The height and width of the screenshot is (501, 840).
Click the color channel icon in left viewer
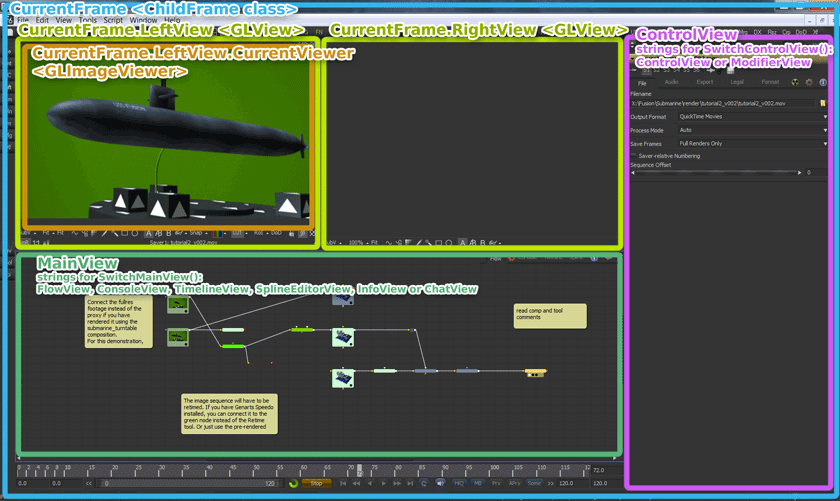(x=217, y=234)
